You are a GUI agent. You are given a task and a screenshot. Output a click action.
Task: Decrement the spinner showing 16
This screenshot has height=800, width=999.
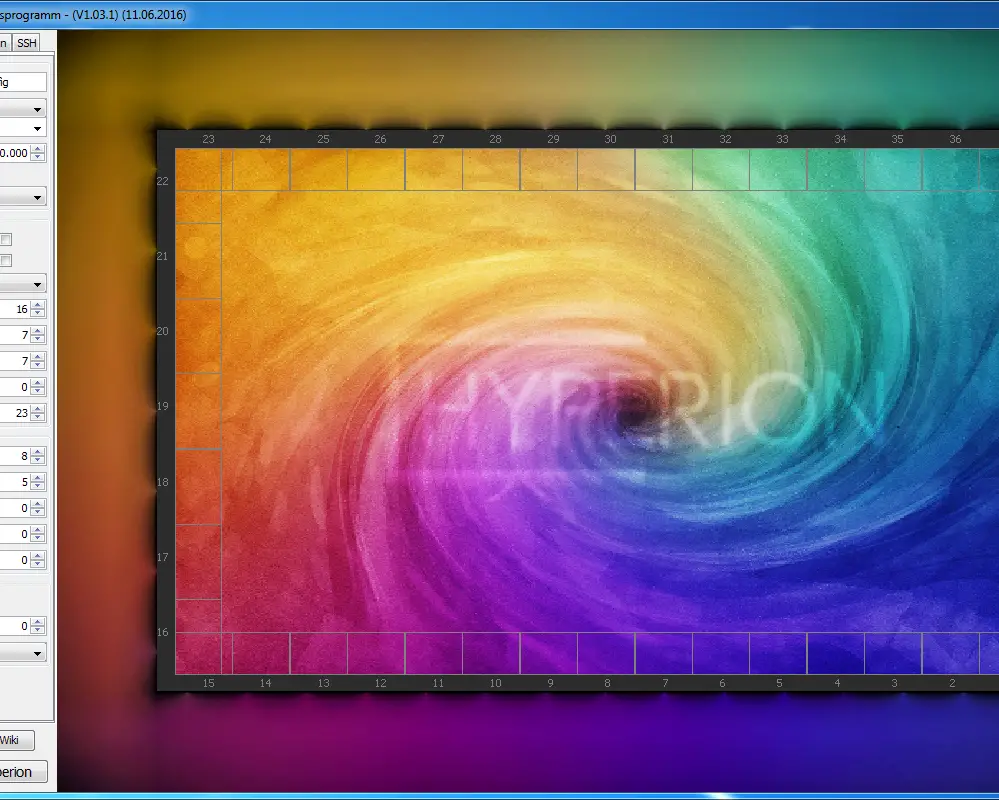38,313
